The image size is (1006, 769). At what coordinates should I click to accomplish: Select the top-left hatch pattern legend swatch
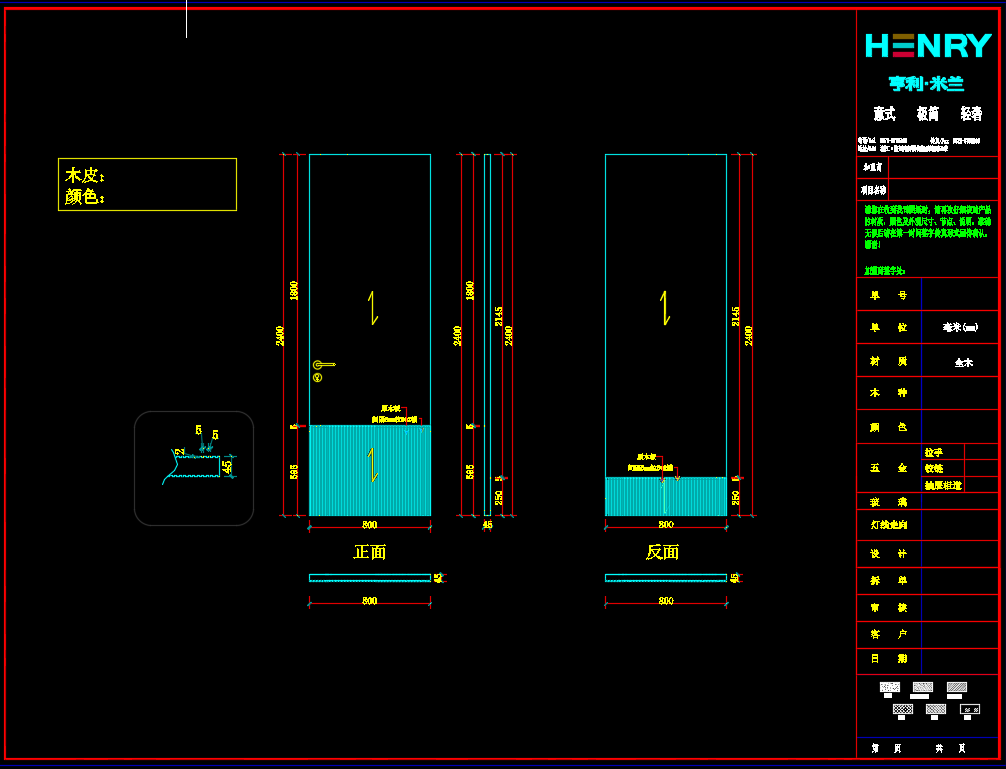(x=889, y=687)
